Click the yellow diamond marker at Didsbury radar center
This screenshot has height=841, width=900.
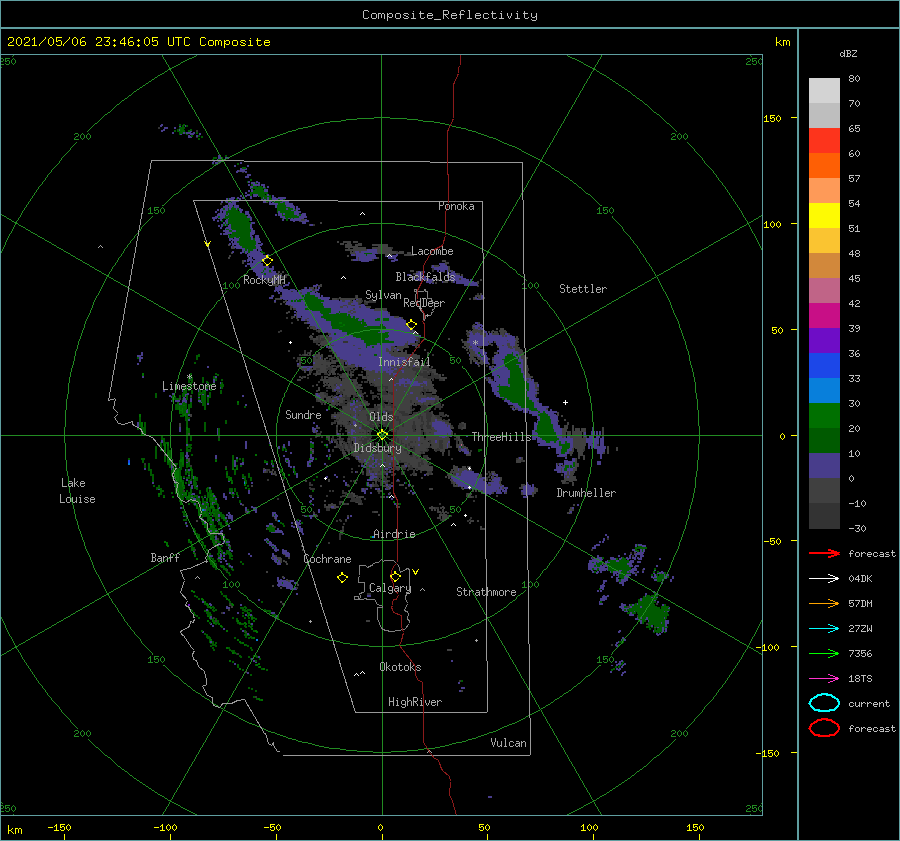tap(382, 435)
